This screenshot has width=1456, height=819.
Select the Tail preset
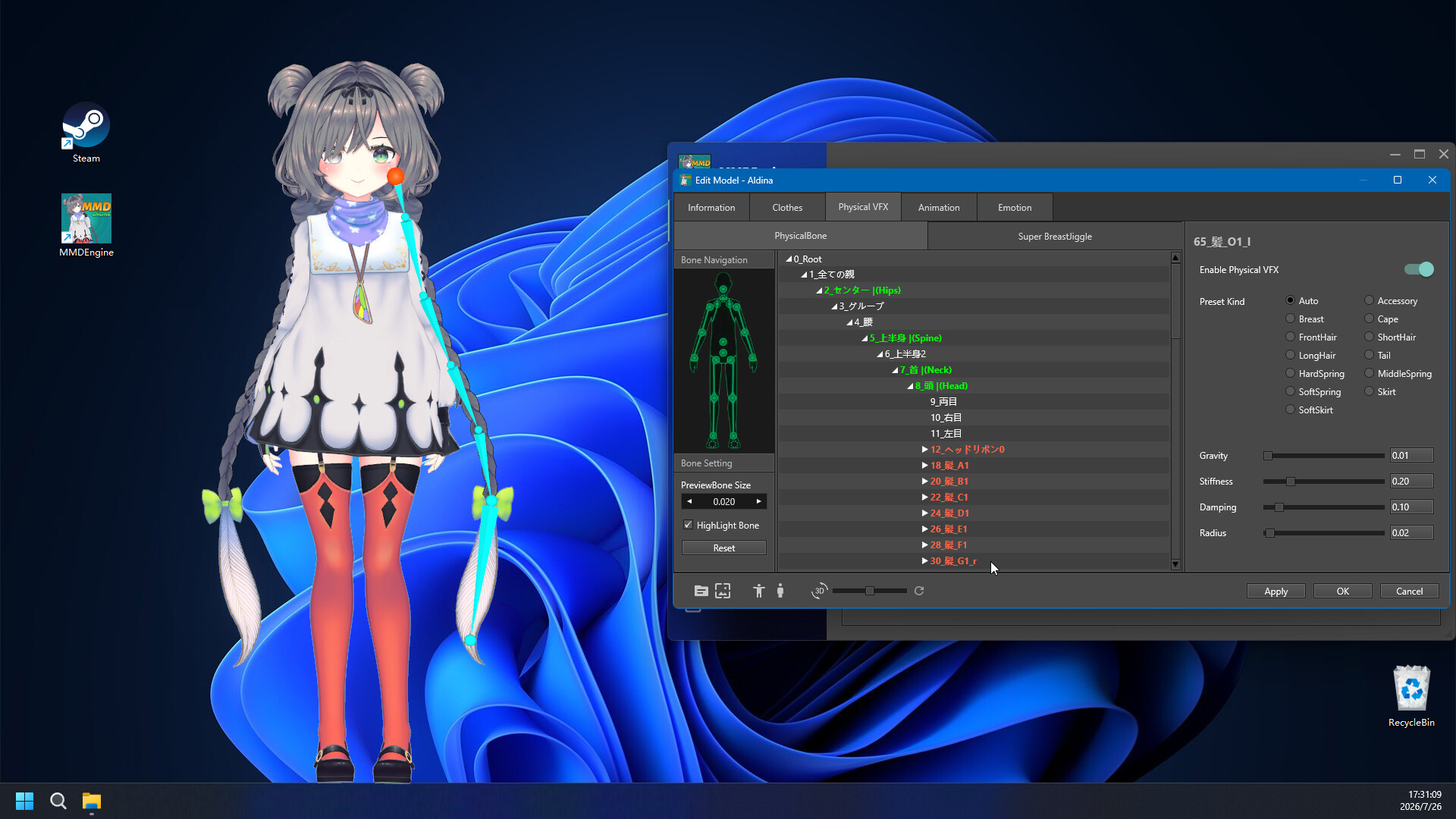pyautogui.click(x=1369, y=355)
